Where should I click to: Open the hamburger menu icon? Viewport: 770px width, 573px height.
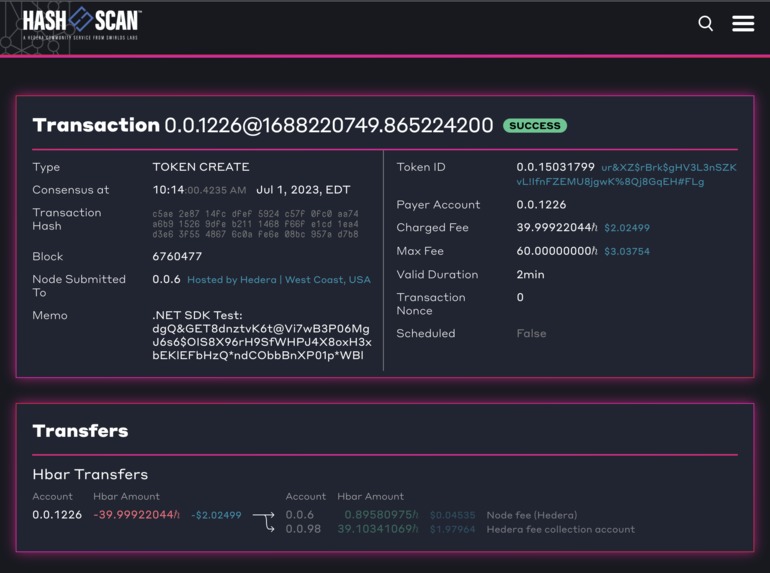(x=743, y=23)
